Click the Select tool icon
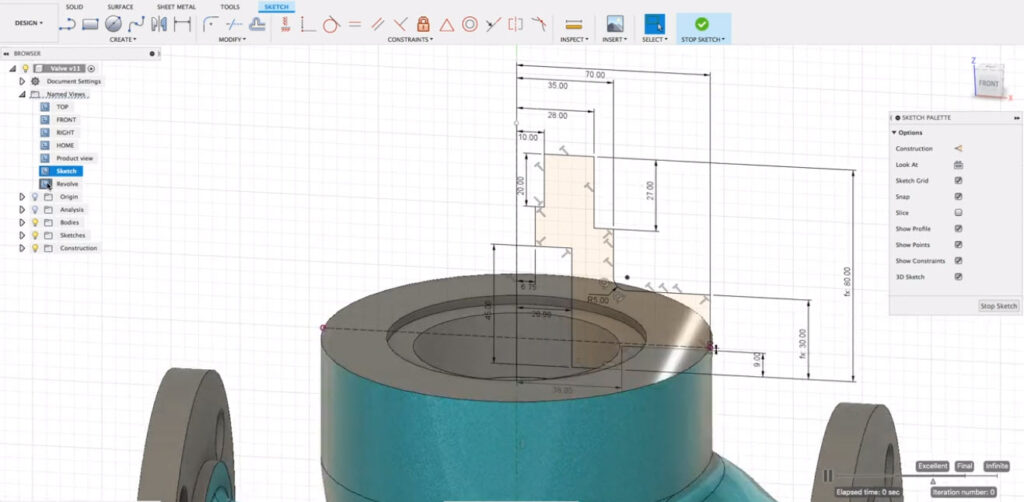Viewport: 1024px width, 502px height. [654, 24]
